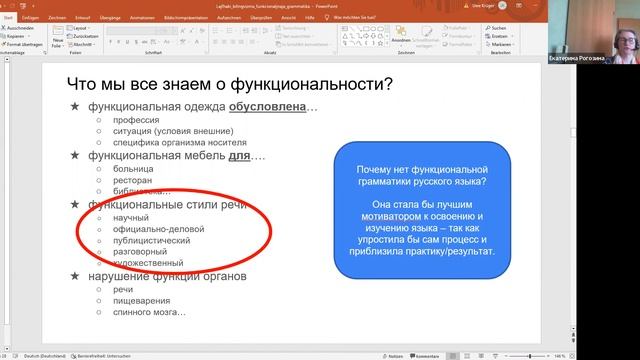Click Schnellformatvorlagen button
This screenshot has width=640, height=360.
pyautogui.click(x=425, y=36)
